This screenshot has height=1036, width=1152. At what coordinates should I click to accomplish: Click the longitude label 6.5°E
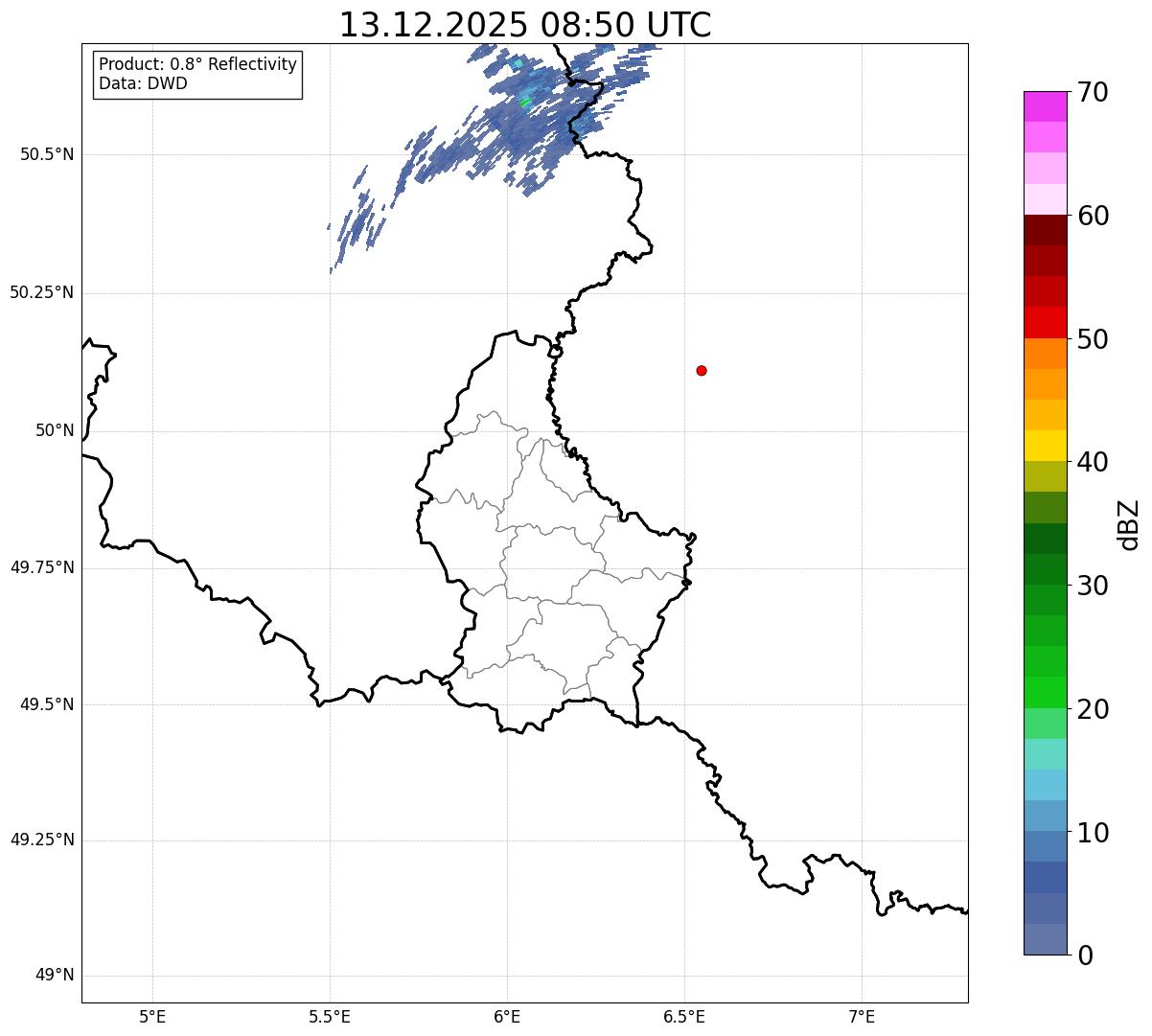pyautogui.click(x=684, y=1016)
